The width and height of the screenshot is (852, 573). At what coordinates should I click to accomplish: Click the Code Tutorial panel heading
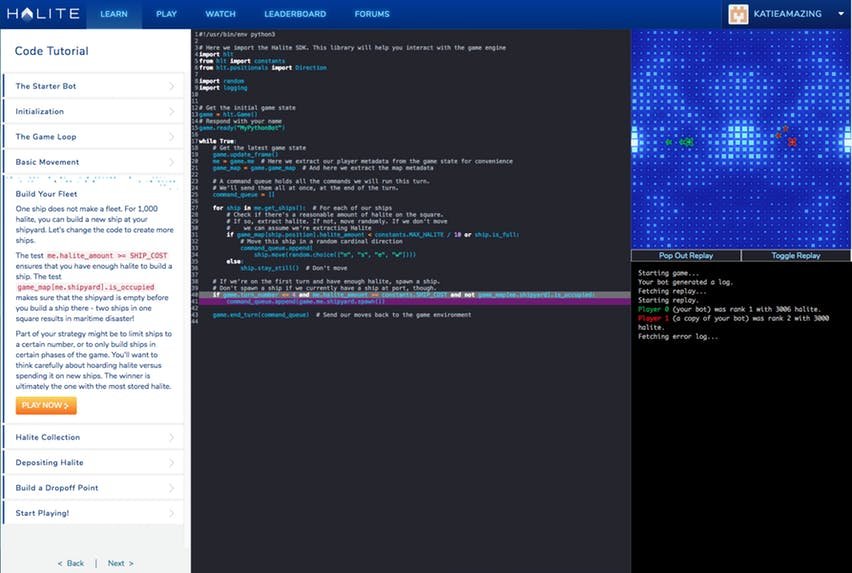click(52, 51)
